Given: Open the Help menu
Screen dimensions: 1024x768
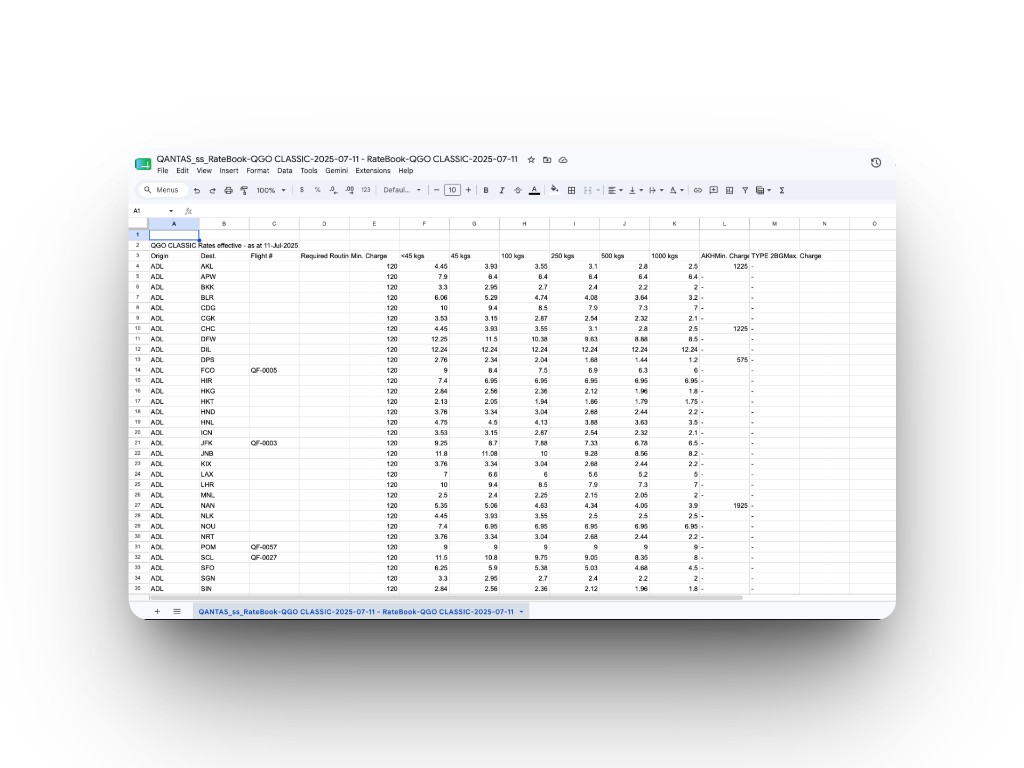Looking at the screenshot, I should pos(406,170).
